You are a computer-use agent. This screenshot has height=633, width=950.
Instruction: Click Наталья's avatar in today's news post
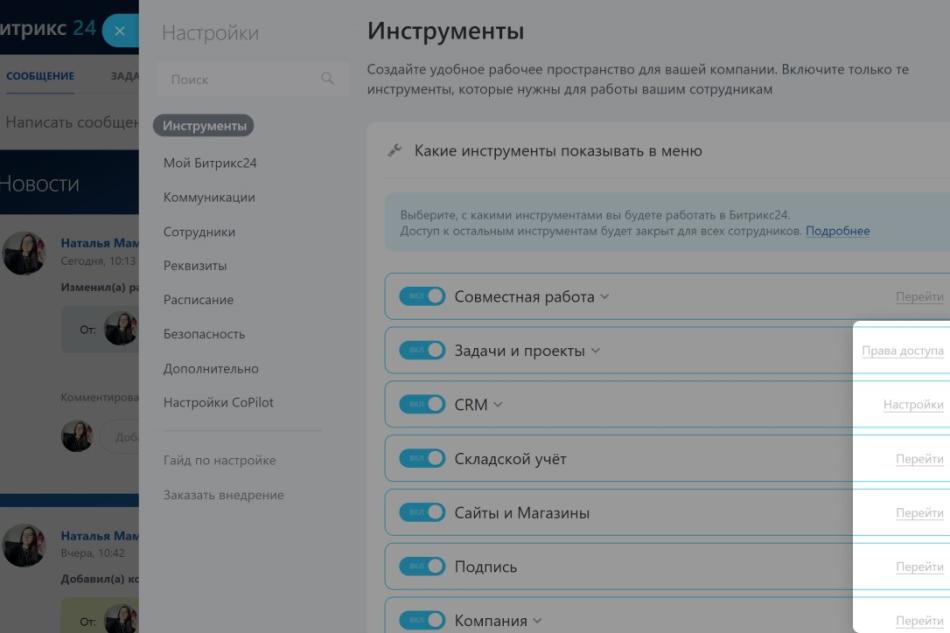tap(24, 253)
